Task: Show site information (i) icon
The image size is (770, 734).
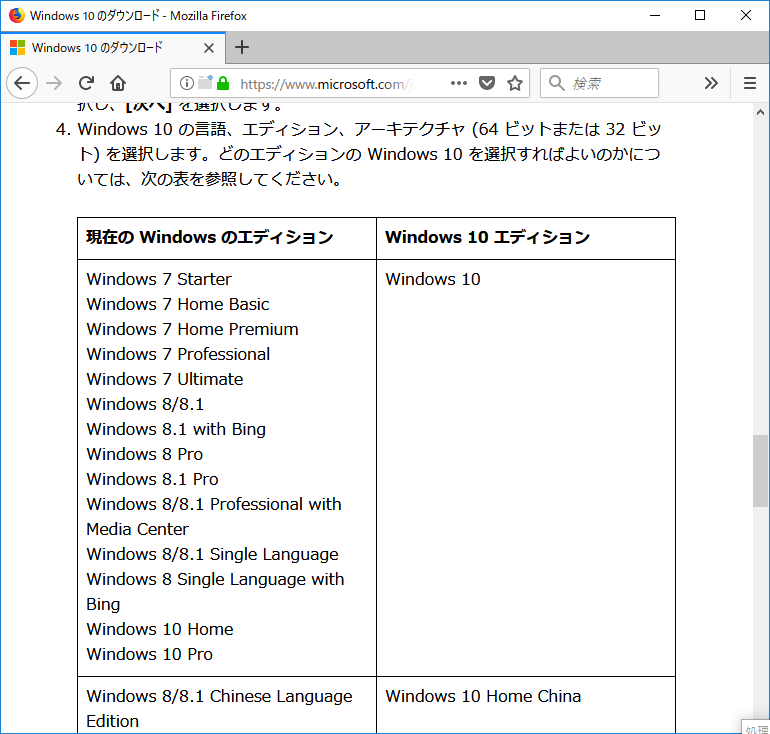Action: pyautogui.click(x=187, y=83)
